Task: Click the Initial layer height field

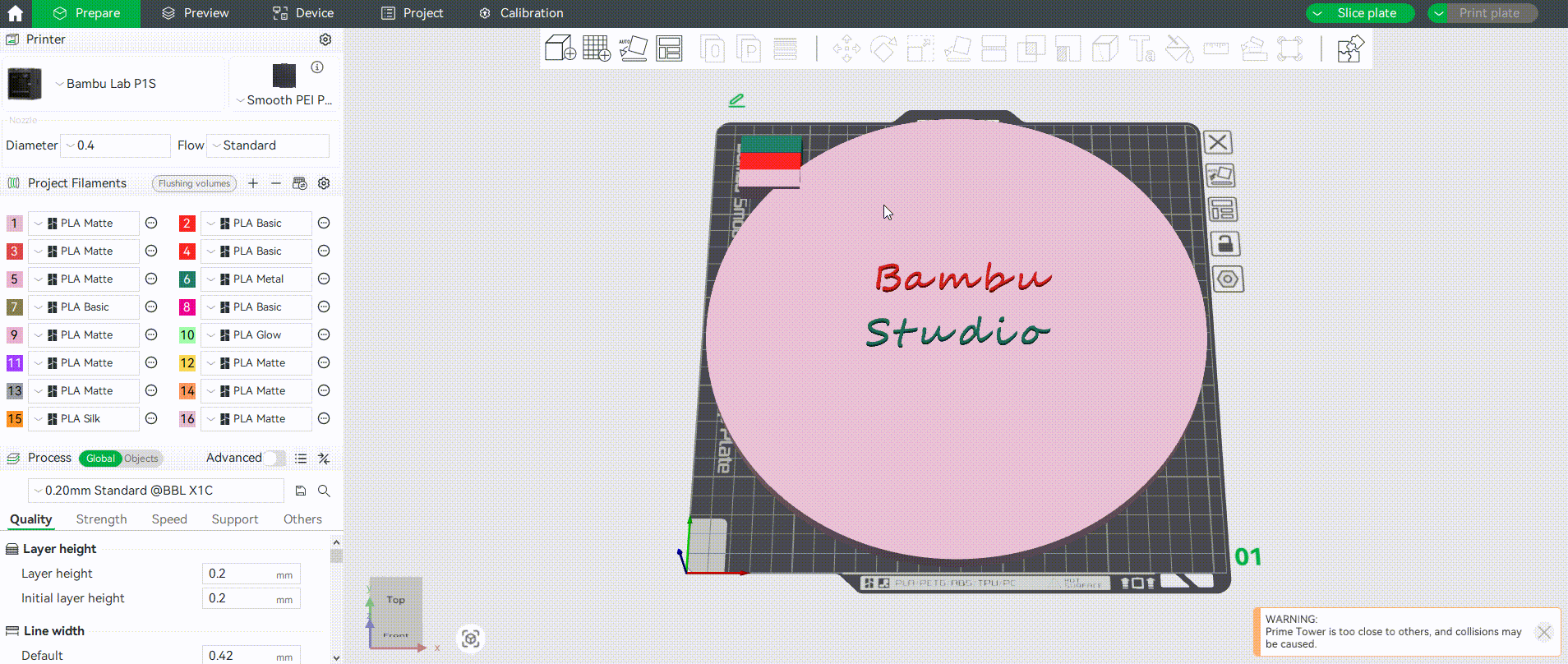Action: point(251,598)
